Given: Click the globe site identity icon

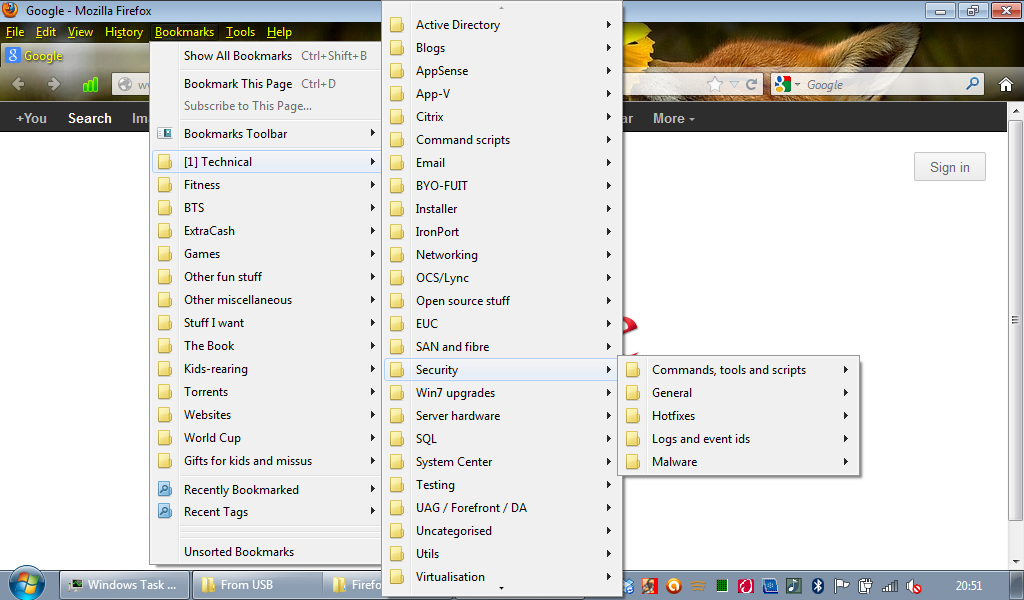Looking at the screenshot, I should 125,84.
